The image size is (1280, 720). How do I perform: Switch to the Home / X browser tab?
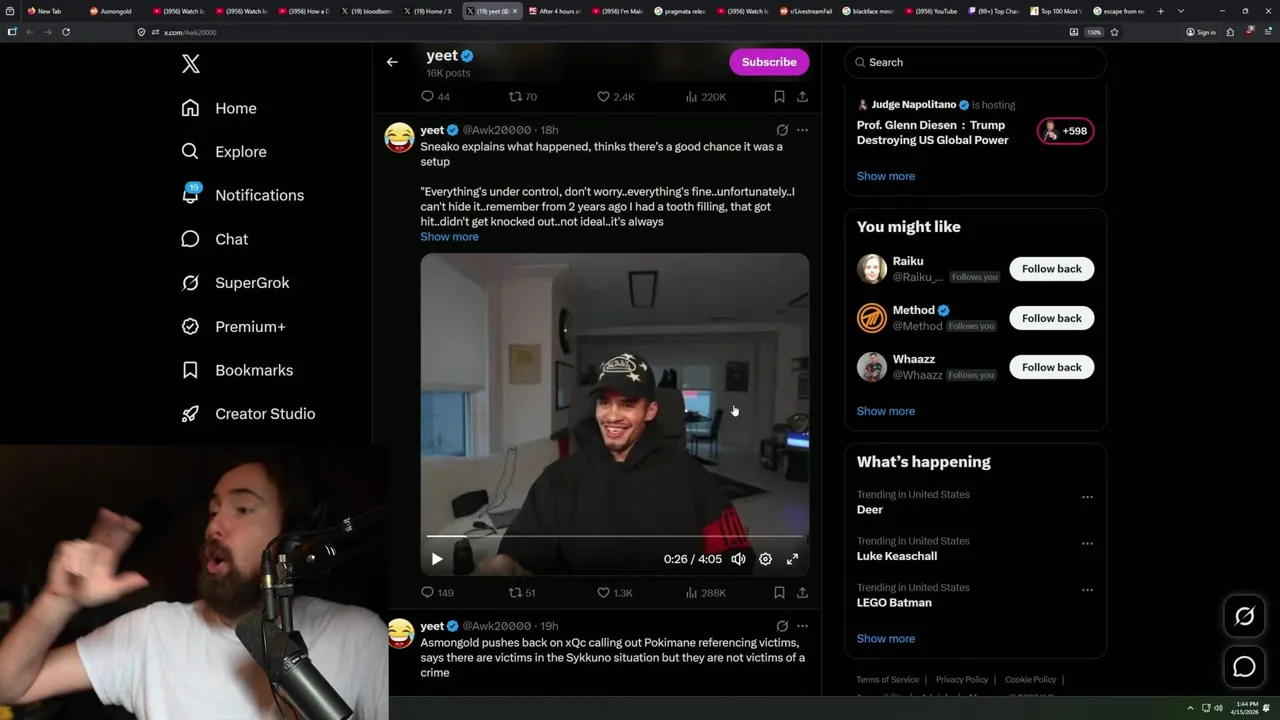point(429,11)
